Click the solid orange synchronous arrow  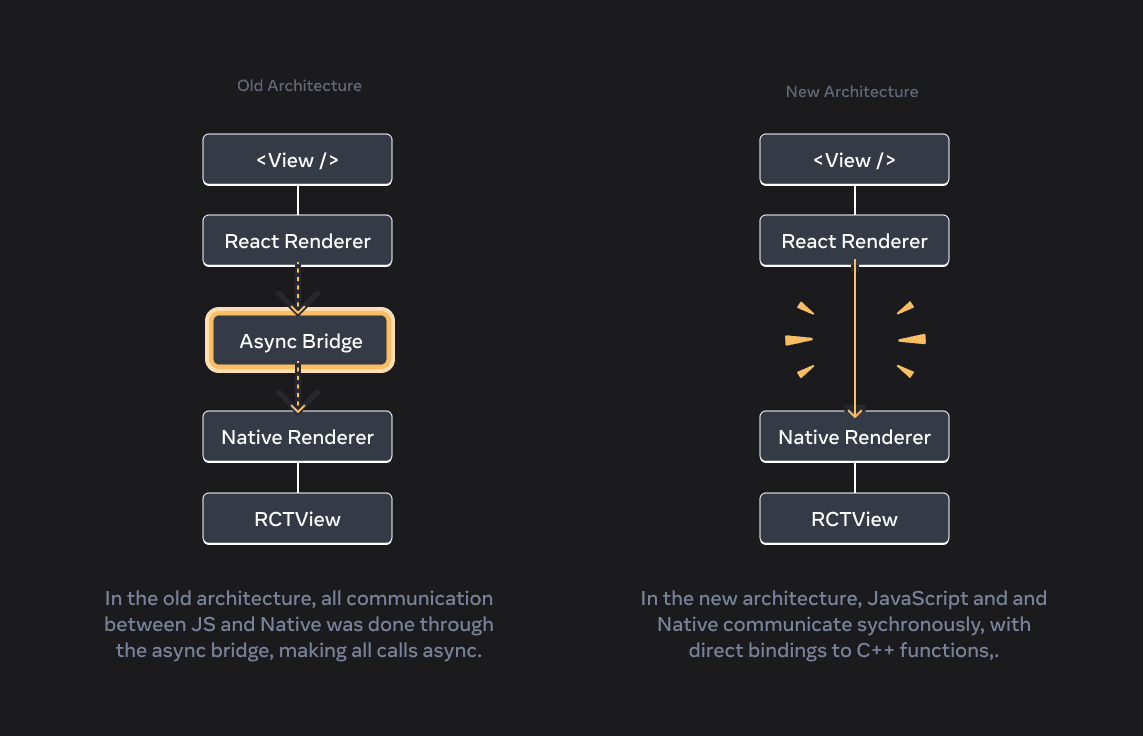click(x=854, y=340)
